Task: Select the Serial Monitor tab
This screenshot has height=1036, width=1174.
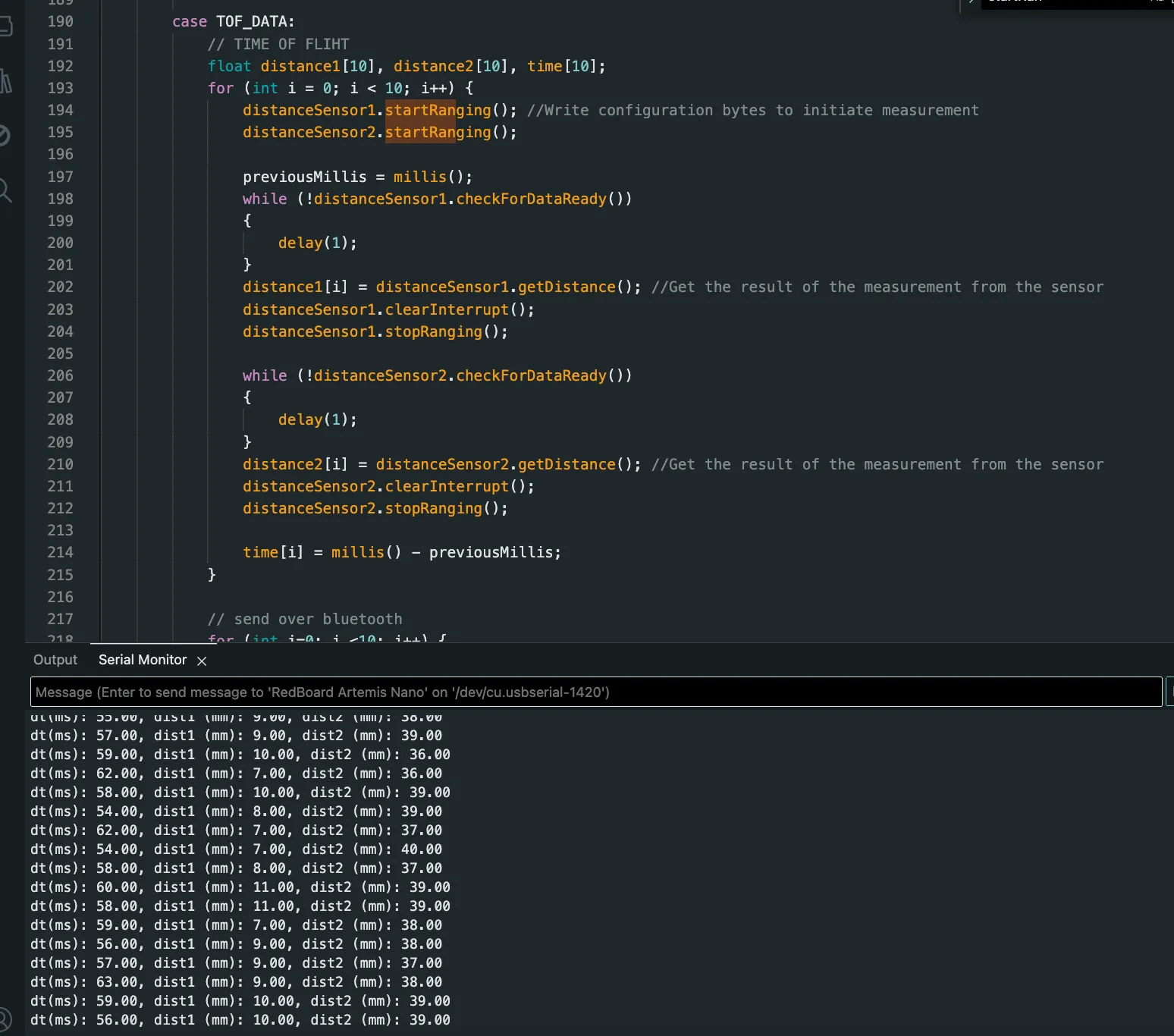Action: (143, 660)
